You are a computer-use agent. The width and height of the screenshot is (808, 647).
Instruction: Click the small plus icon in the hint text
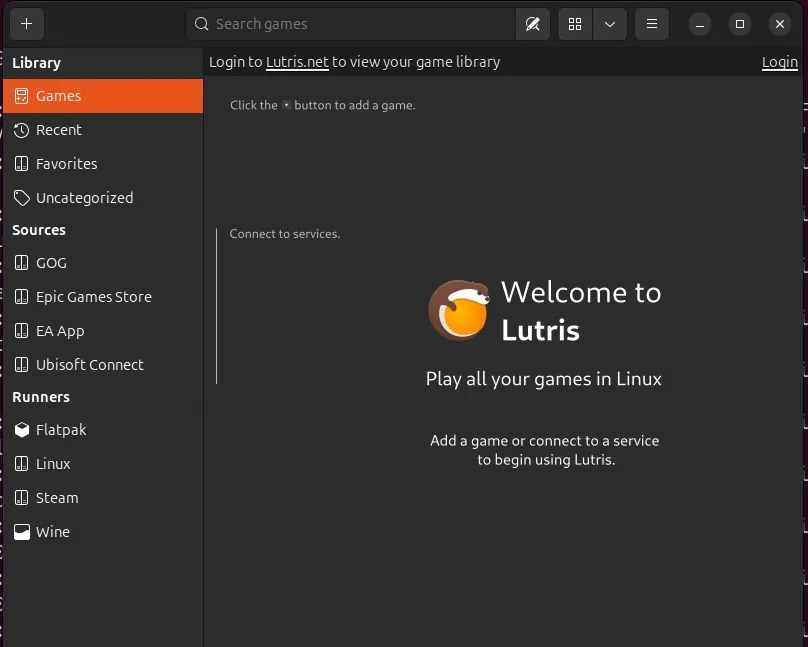point(286,105)
